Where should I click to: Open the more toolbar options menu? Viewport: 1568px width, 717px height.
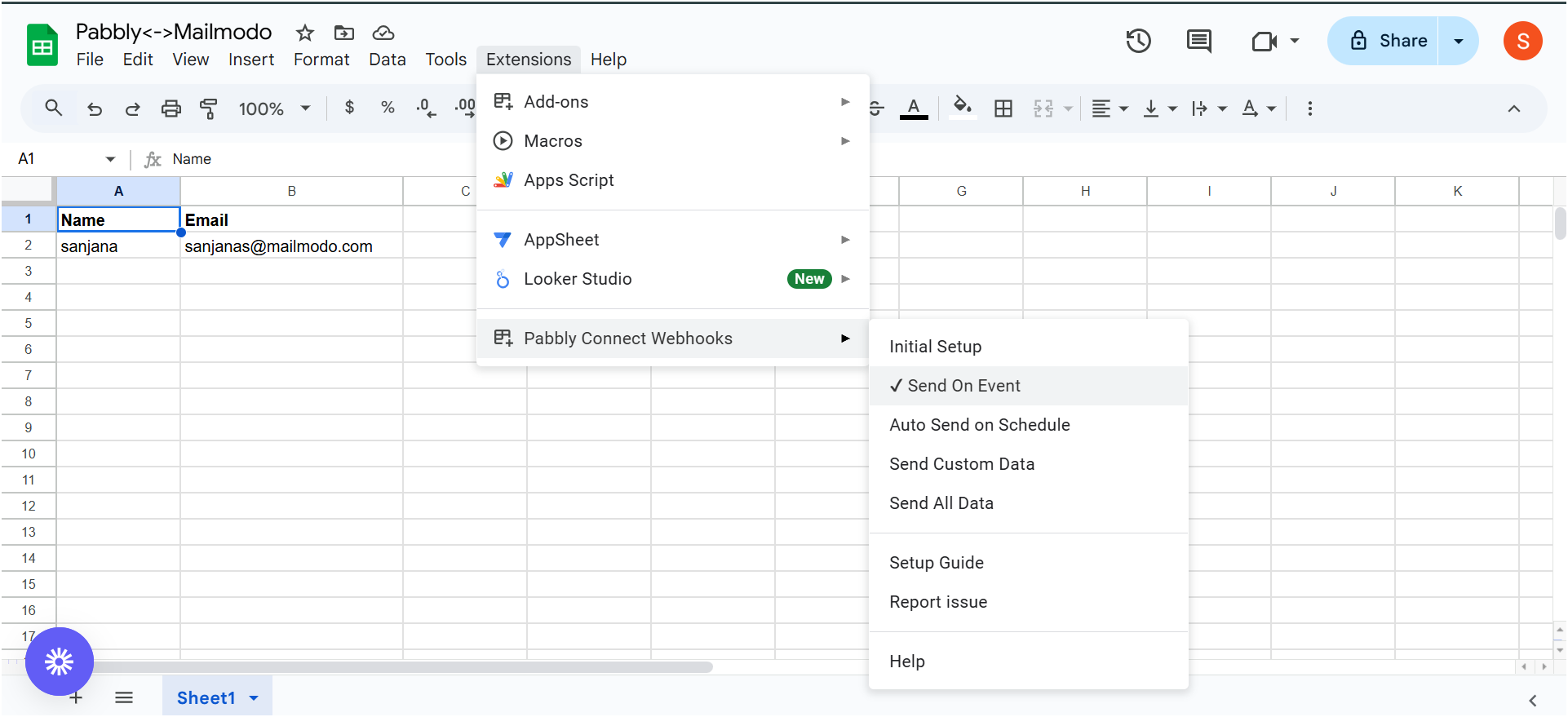pyautogui.click(x=1310, y=108)
